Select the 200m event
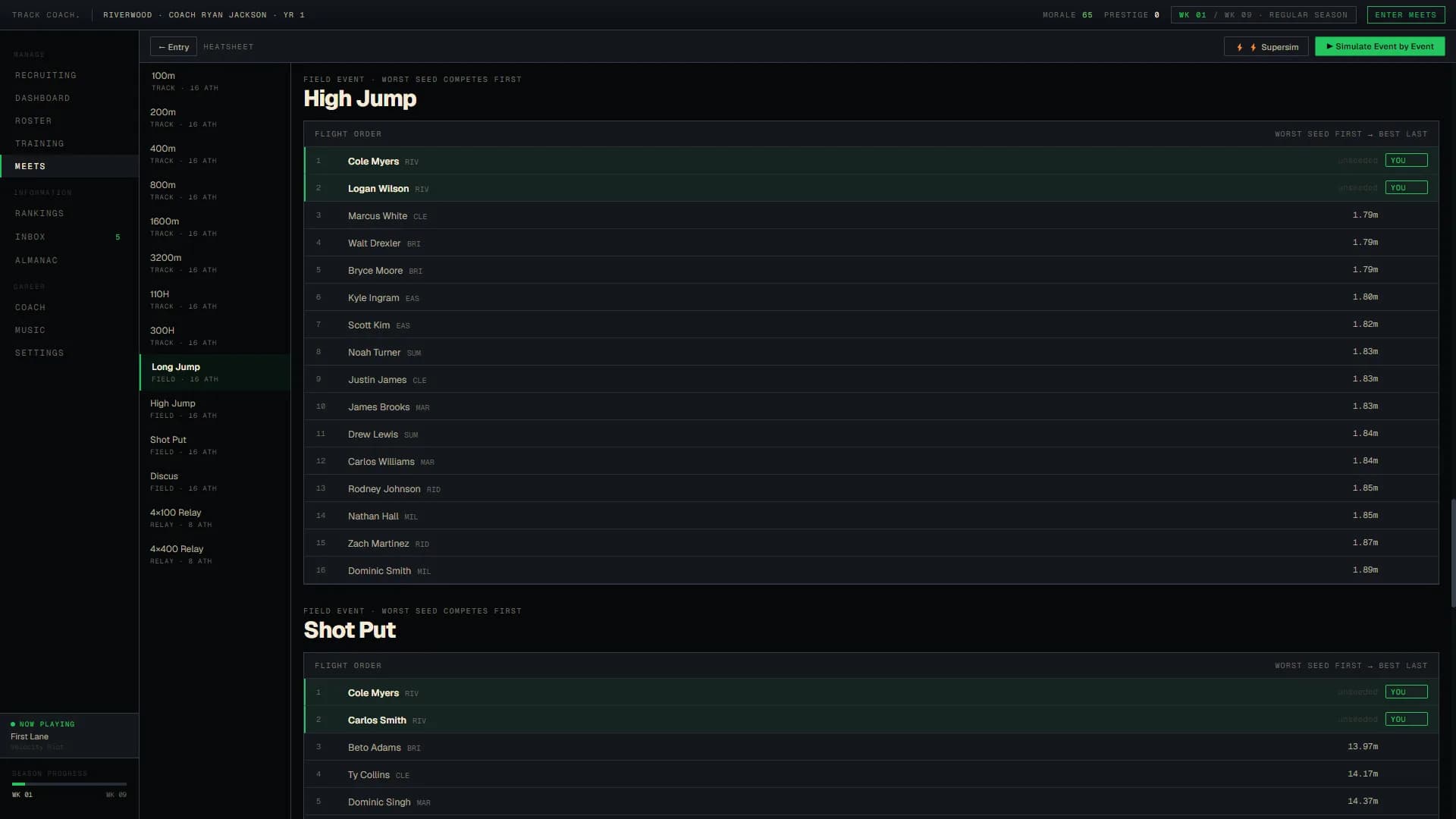Screen dimensions: 1456x819 click(x=215, y=118)
